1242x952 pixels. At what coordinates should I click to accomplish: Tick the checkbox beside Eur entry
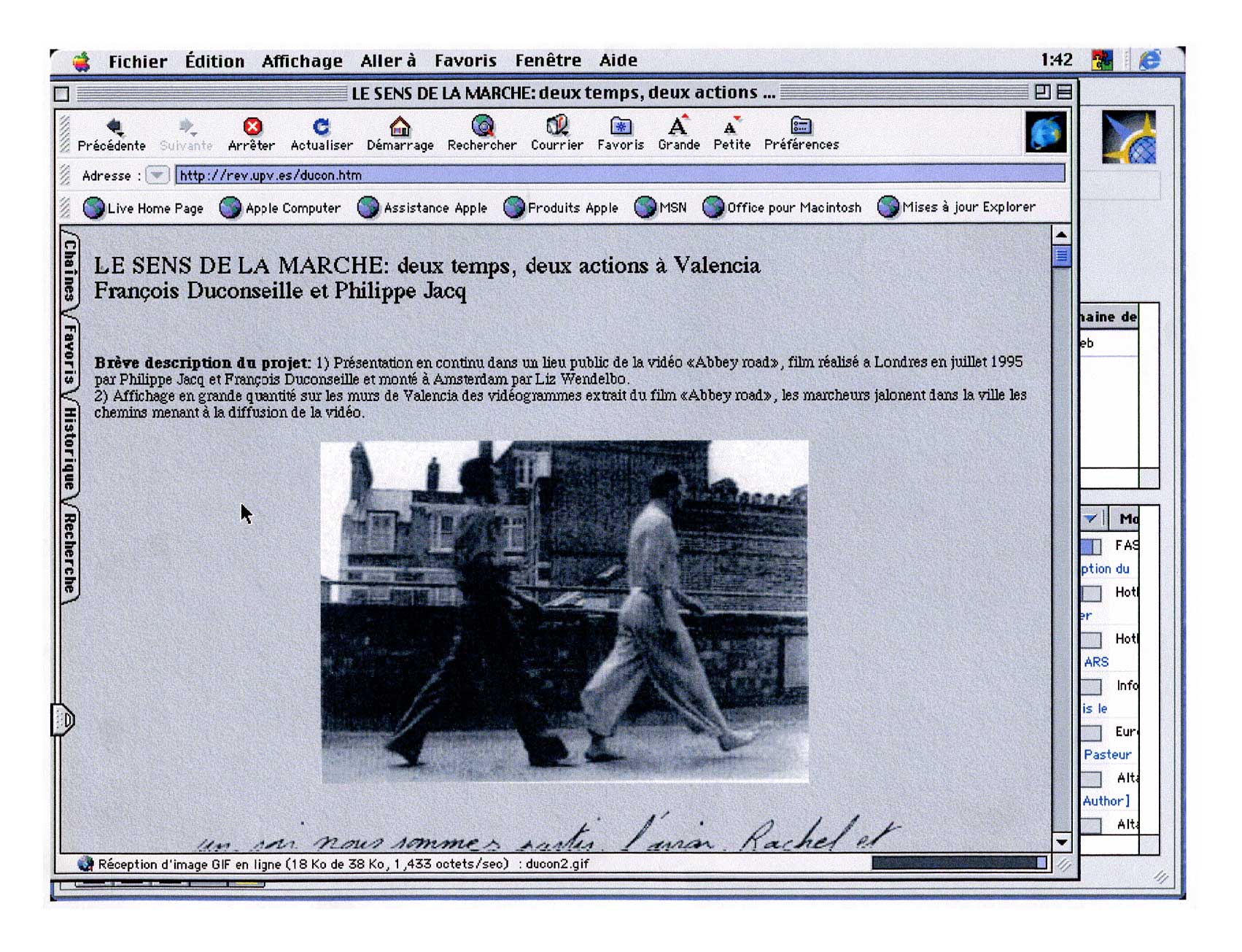(1091, 732)
